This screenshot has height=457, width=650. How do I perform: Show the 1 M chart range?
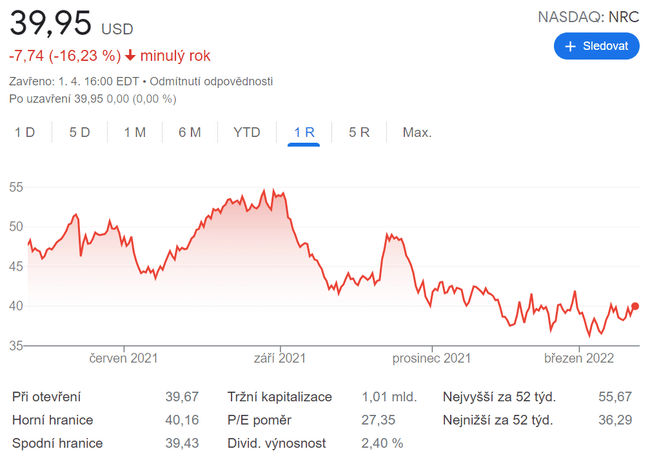(x=135, y=132)
